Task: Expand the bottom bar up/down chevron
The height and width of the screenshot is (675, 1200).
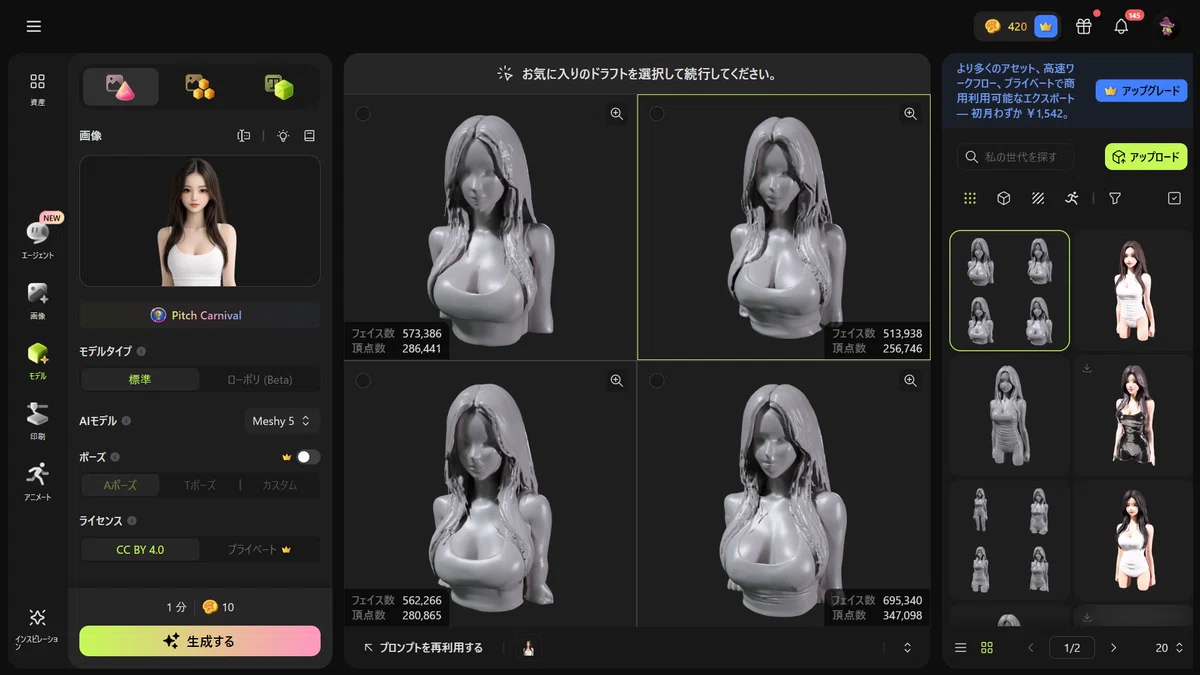Action: pyautogui.click(x=907, y=648)
